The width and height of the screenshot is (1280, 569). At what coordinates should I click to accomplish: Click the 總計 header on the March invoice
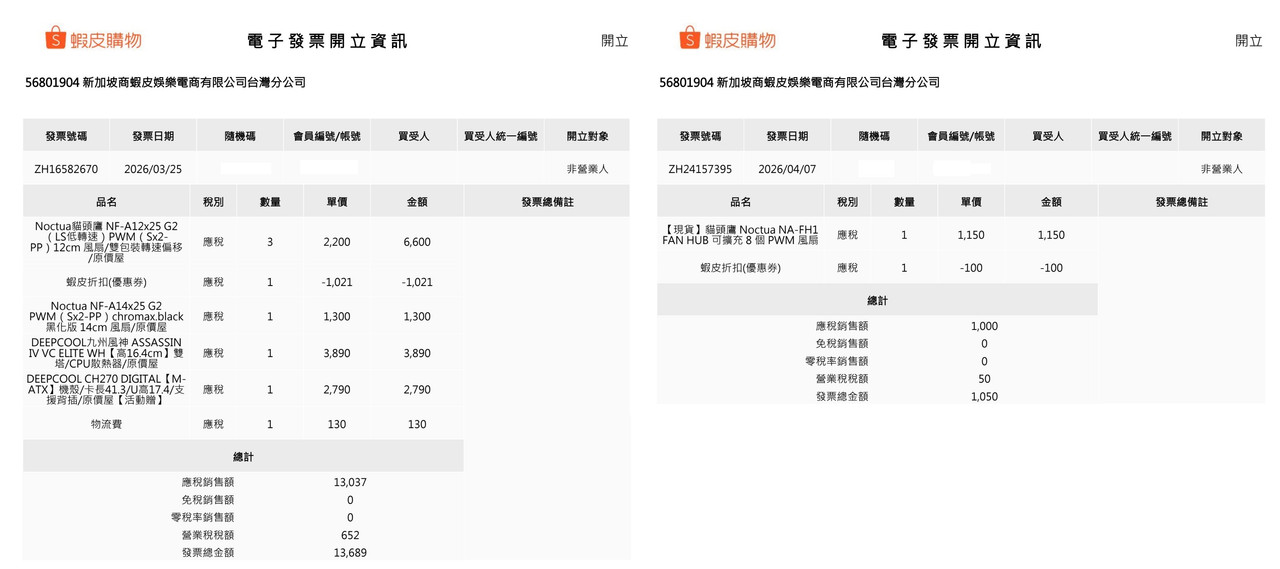(243, 457)
